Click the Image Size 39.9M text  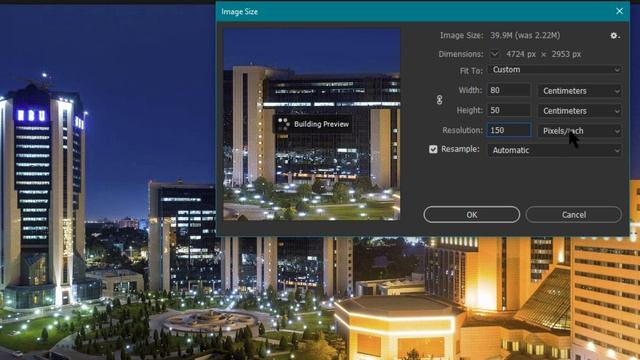tap(525, 36)
